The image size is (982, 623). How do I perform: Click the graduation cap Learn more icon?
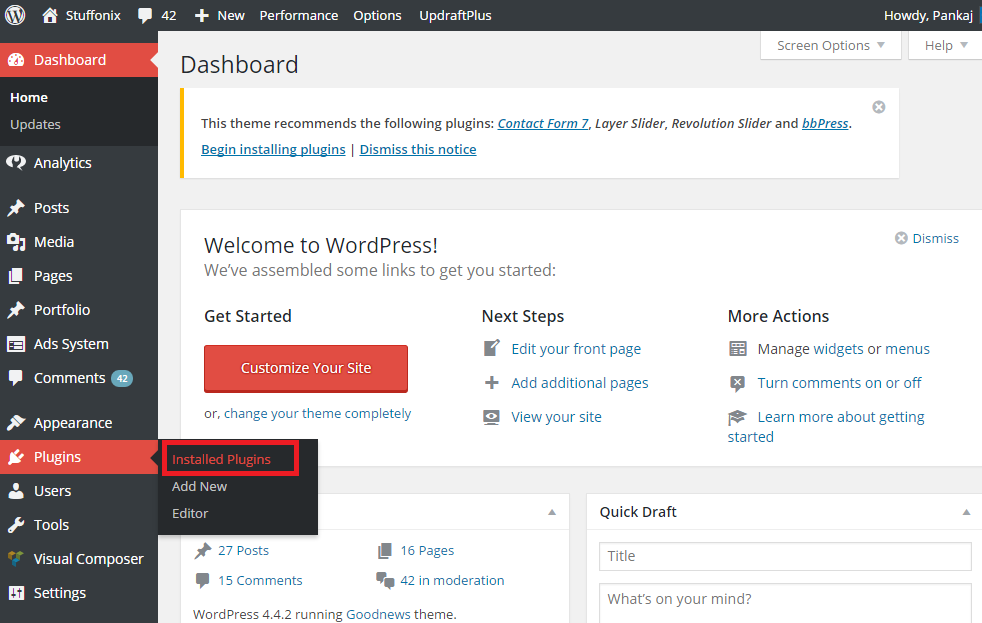(x=738, y=417)
